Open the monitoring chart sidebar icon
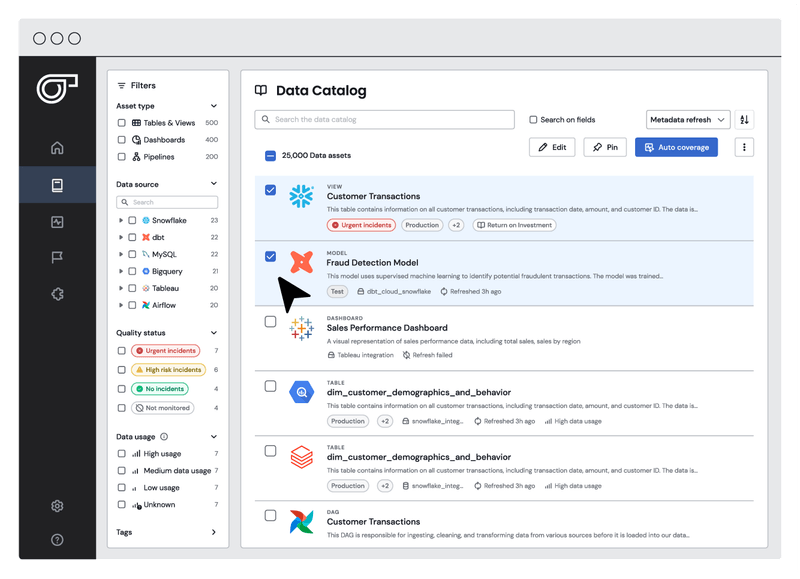Screen dimensions: 800x579 tap(57, 222)
